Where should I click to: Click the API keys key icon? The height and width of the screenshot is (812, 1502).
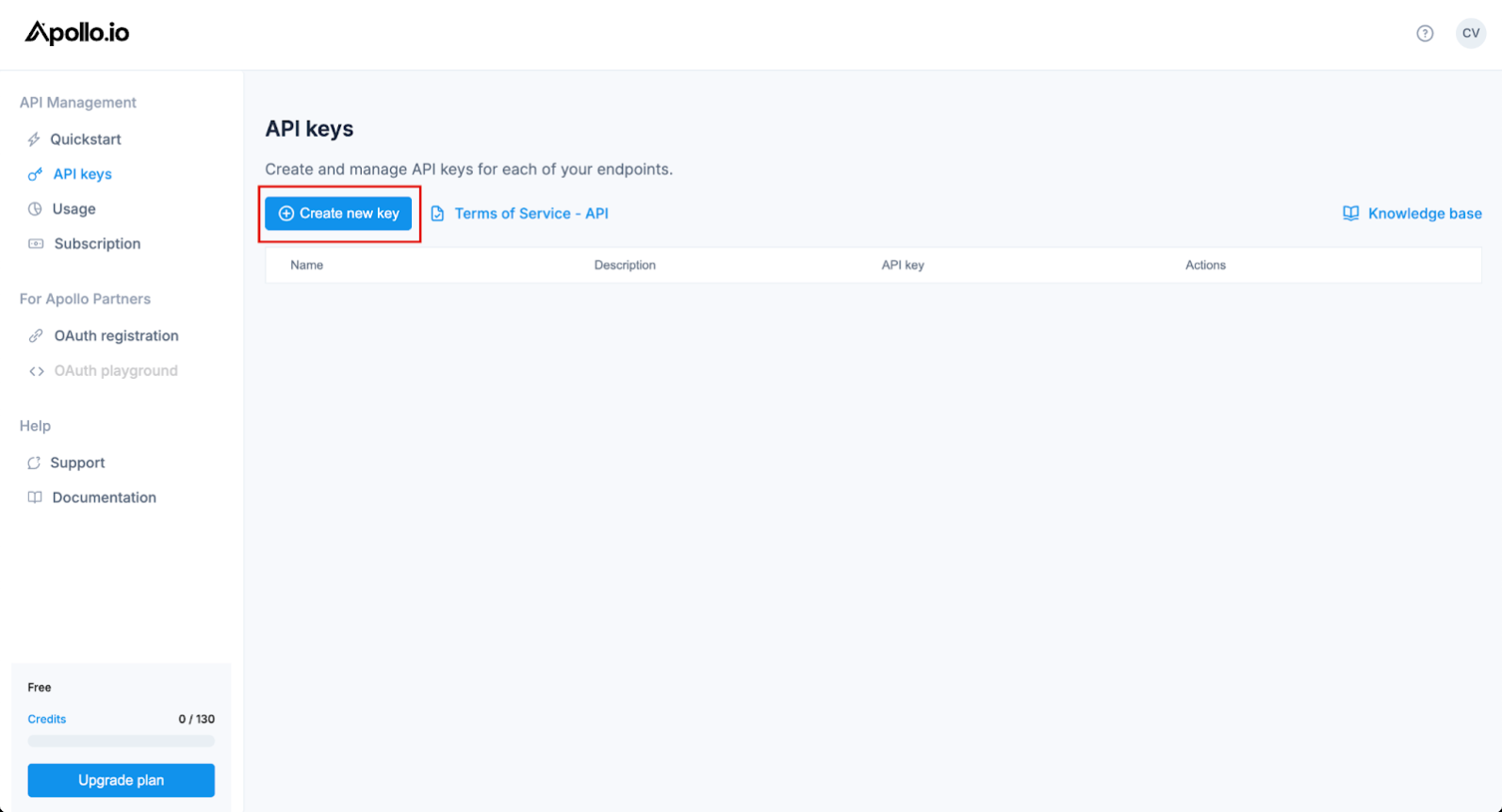pos(35,174)
